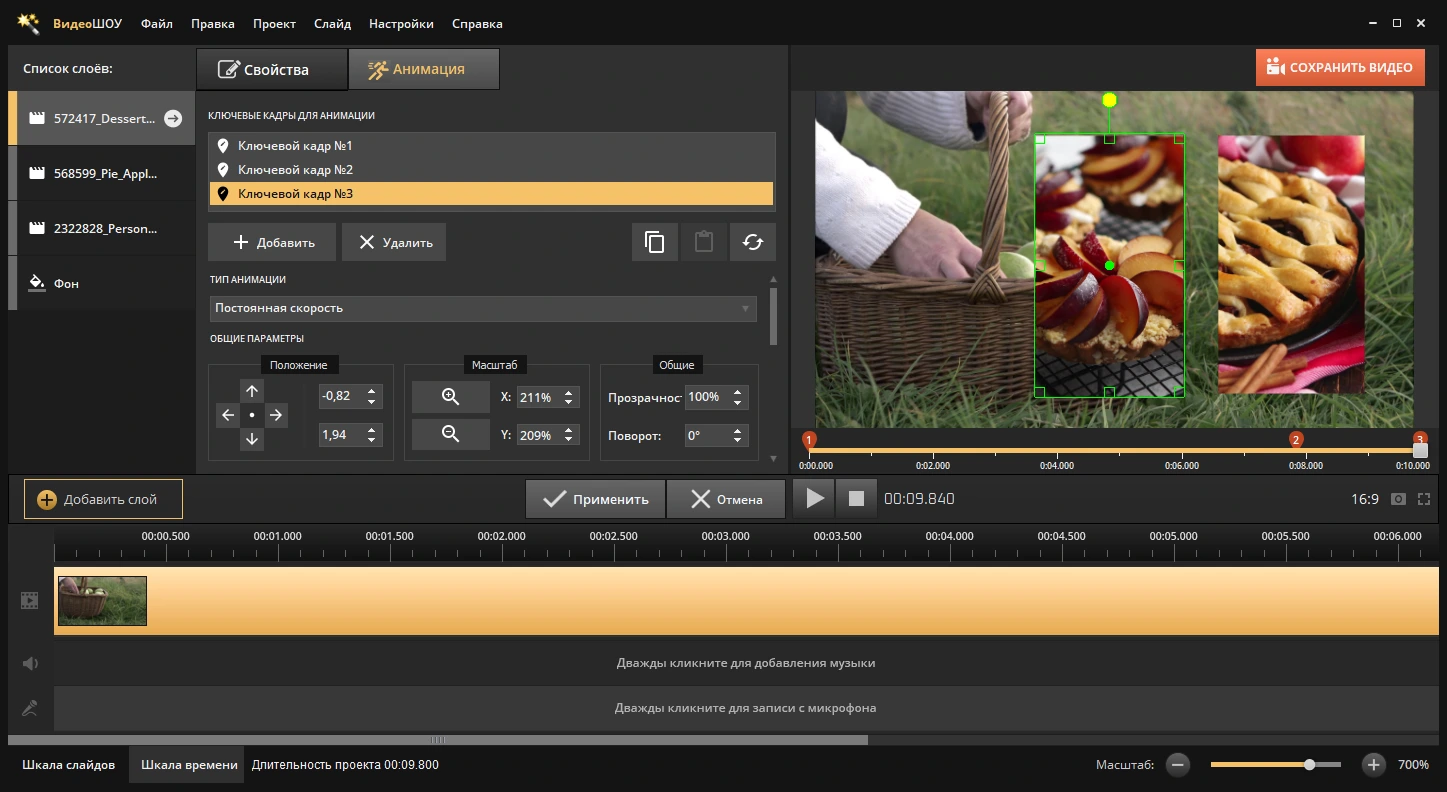
Task: Stop preview playback with the stop button
Action: click(x=857, y=498)
